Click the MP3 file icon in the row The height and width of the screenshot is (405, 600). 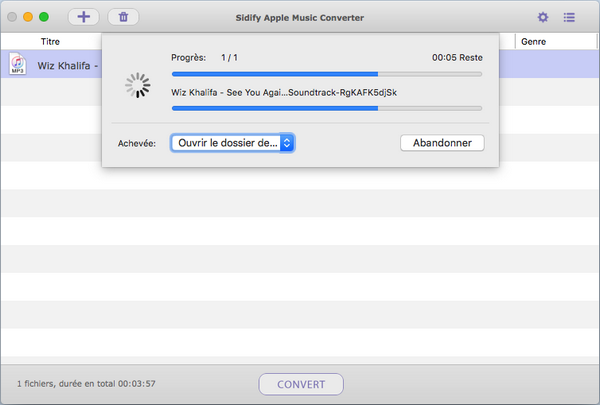coord(17,65)
